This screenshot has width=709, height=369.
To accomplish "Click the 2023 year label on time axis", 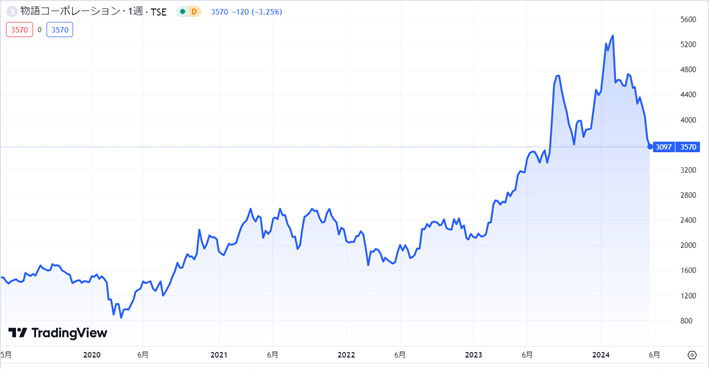I will pyautogui.click(x=473, y=355).
